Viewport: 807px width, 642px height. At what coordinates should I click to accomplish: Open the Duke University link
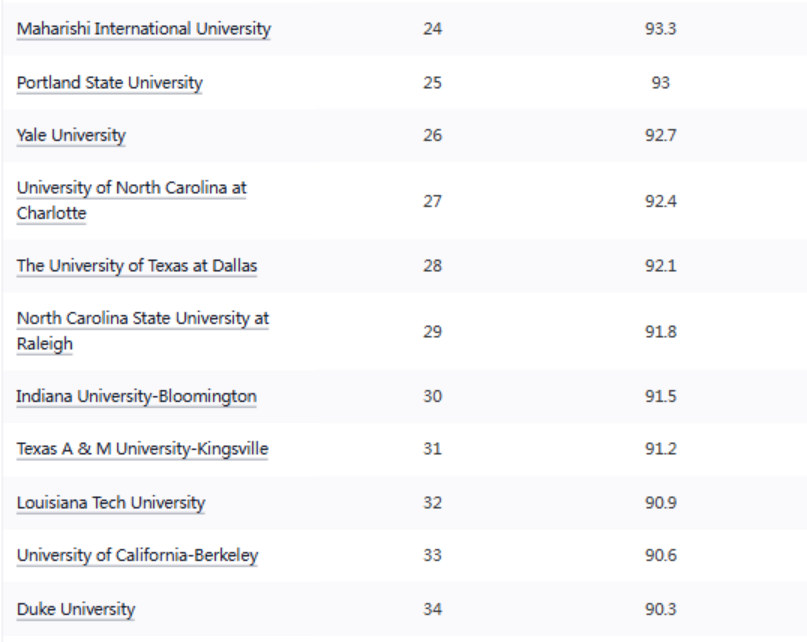pyautogui.click(x=75, y=609)
